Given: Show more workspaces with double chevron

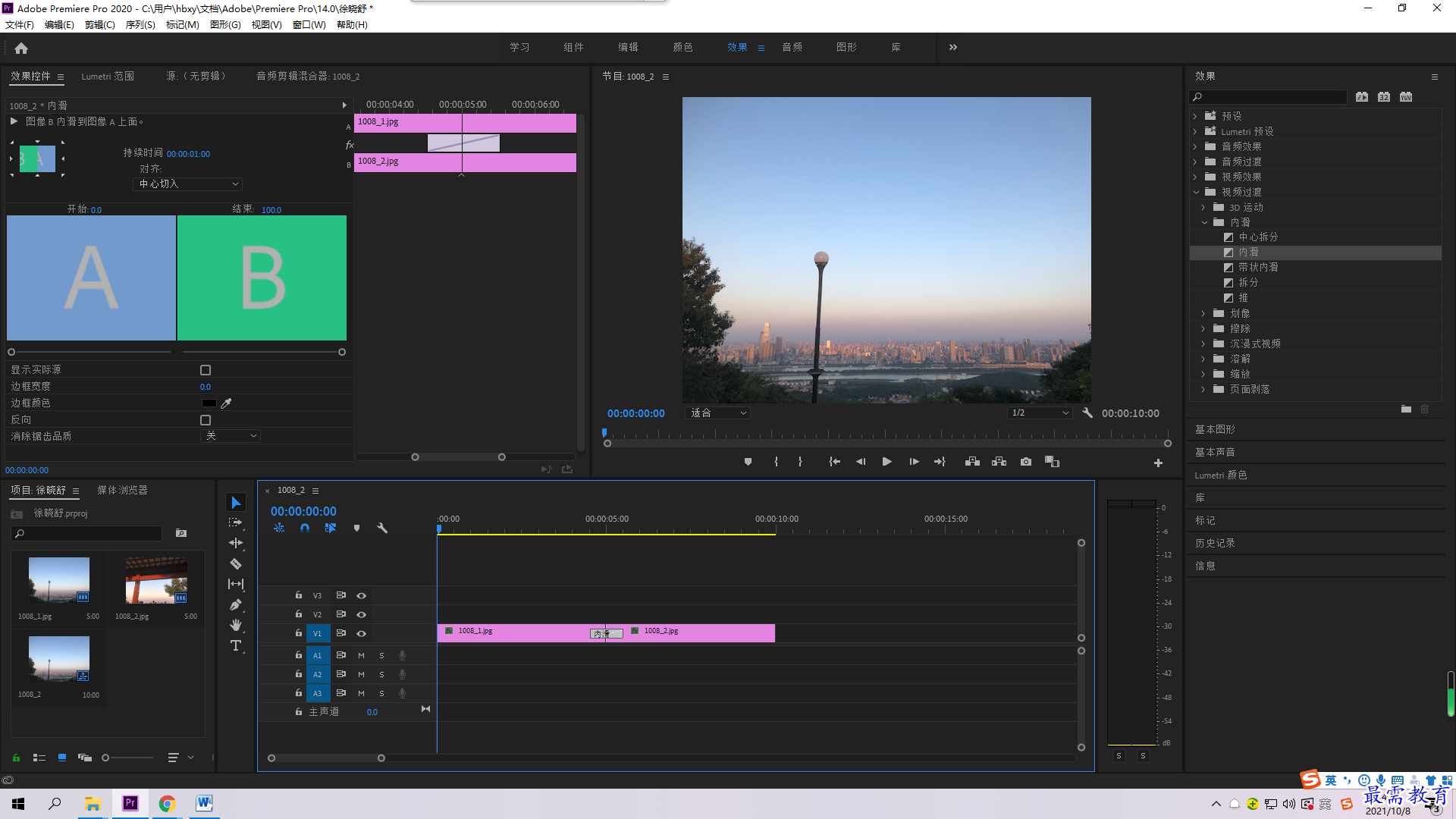Looking at the screenshot, I should (x=953, y=48).
